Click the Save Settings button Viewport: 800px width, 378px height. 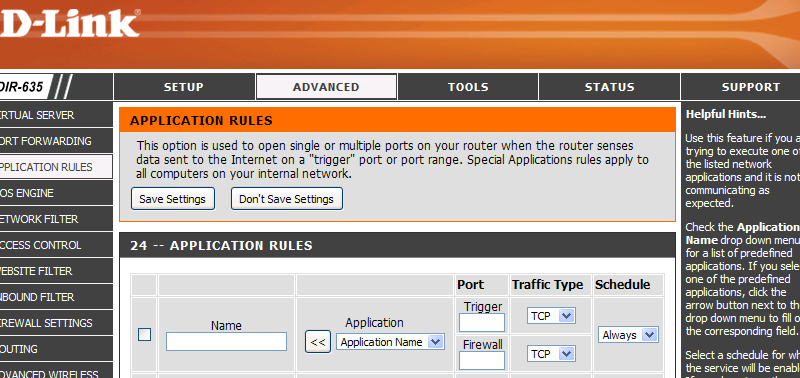coord(172,199)
